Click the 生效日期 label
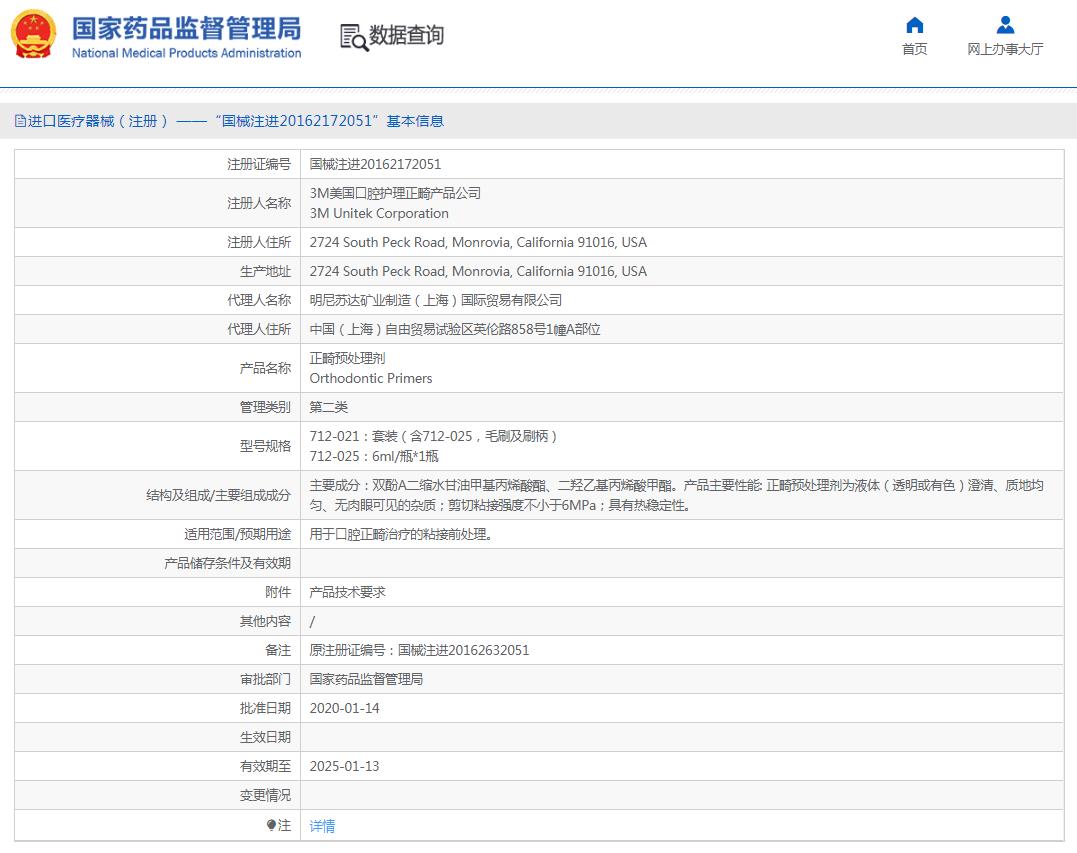The height and width of the screenshot is (853, 1077). click(265, 738)
